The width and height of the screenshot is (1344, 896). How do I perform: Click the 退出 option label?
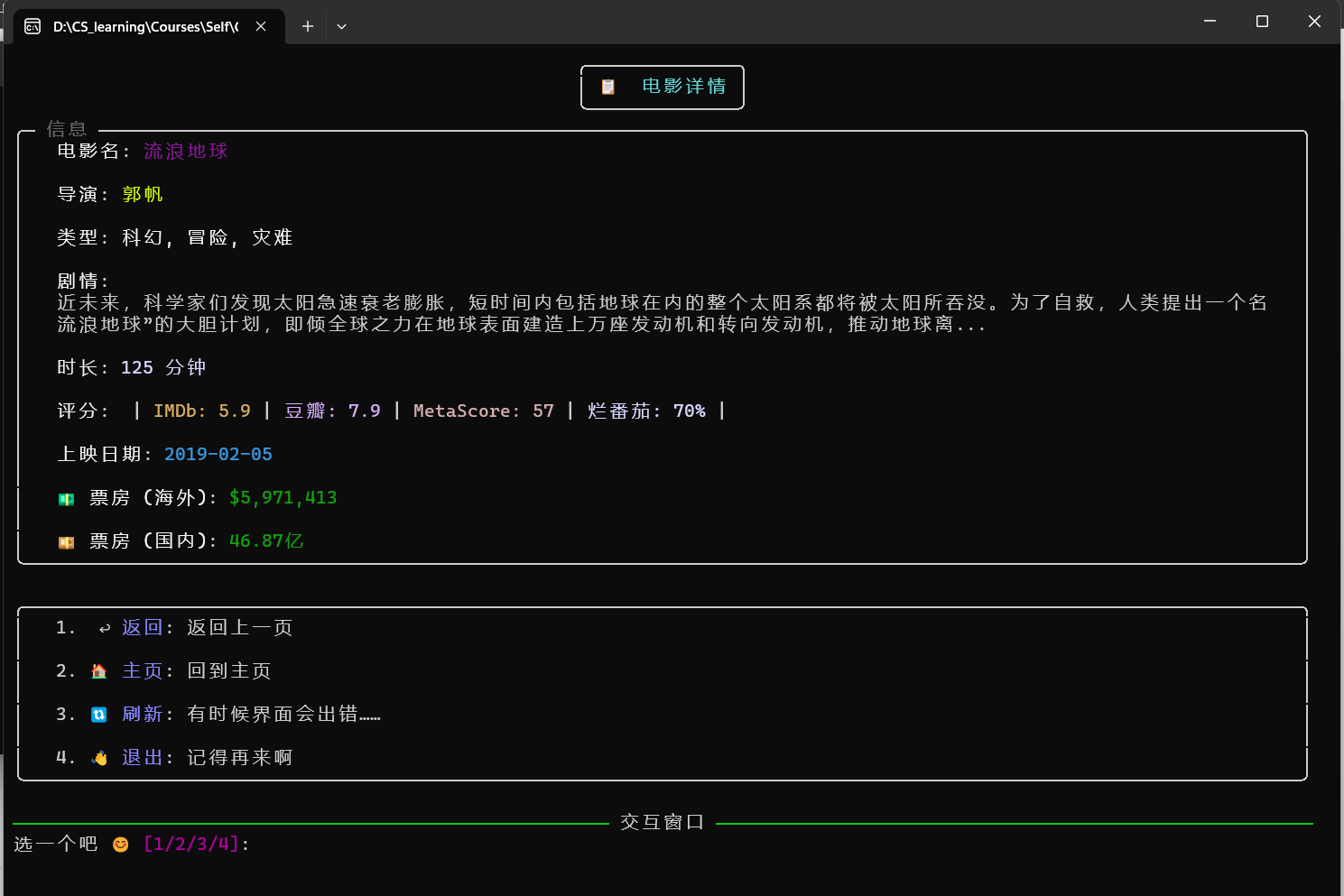(143, 757)
